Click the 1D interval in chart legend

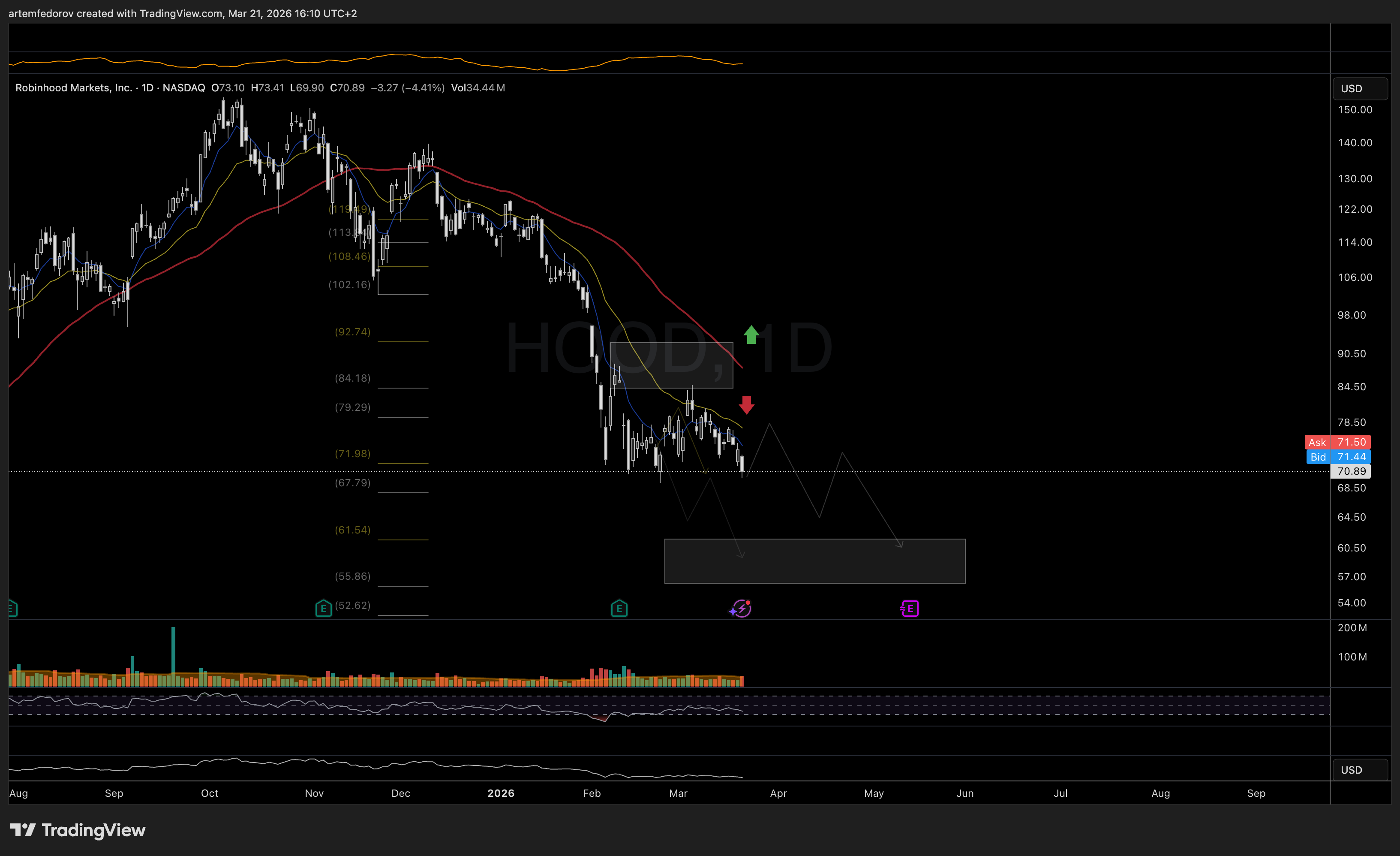148,88
